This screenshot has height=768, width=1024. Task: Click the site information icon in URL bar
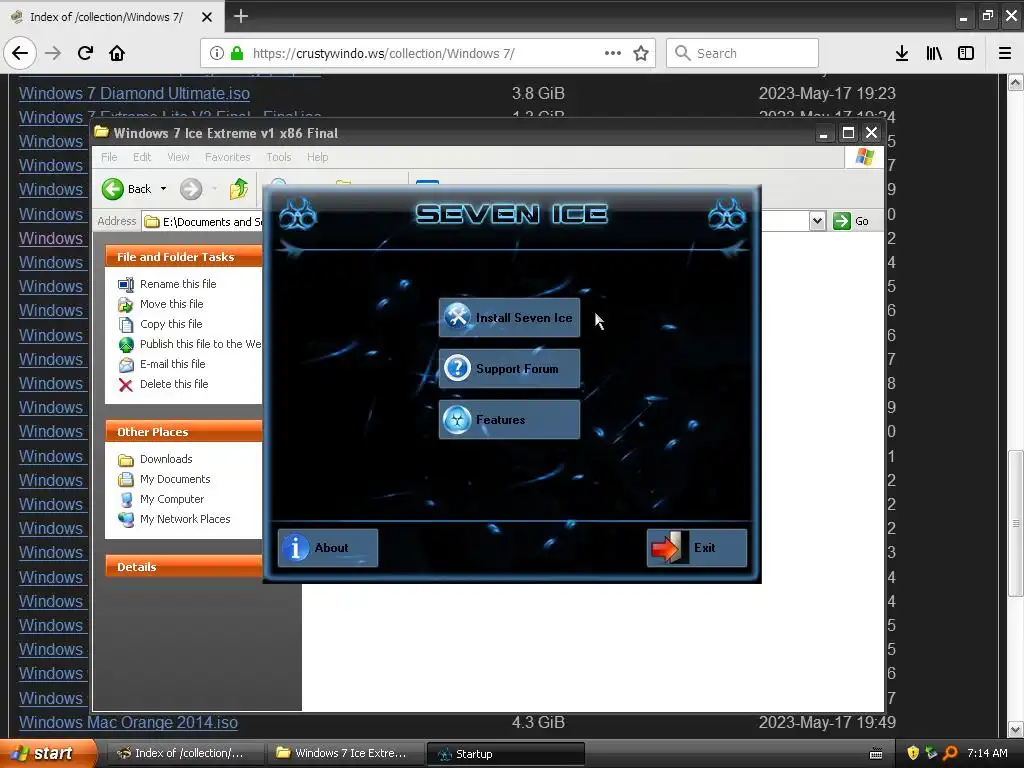(217, 53)
